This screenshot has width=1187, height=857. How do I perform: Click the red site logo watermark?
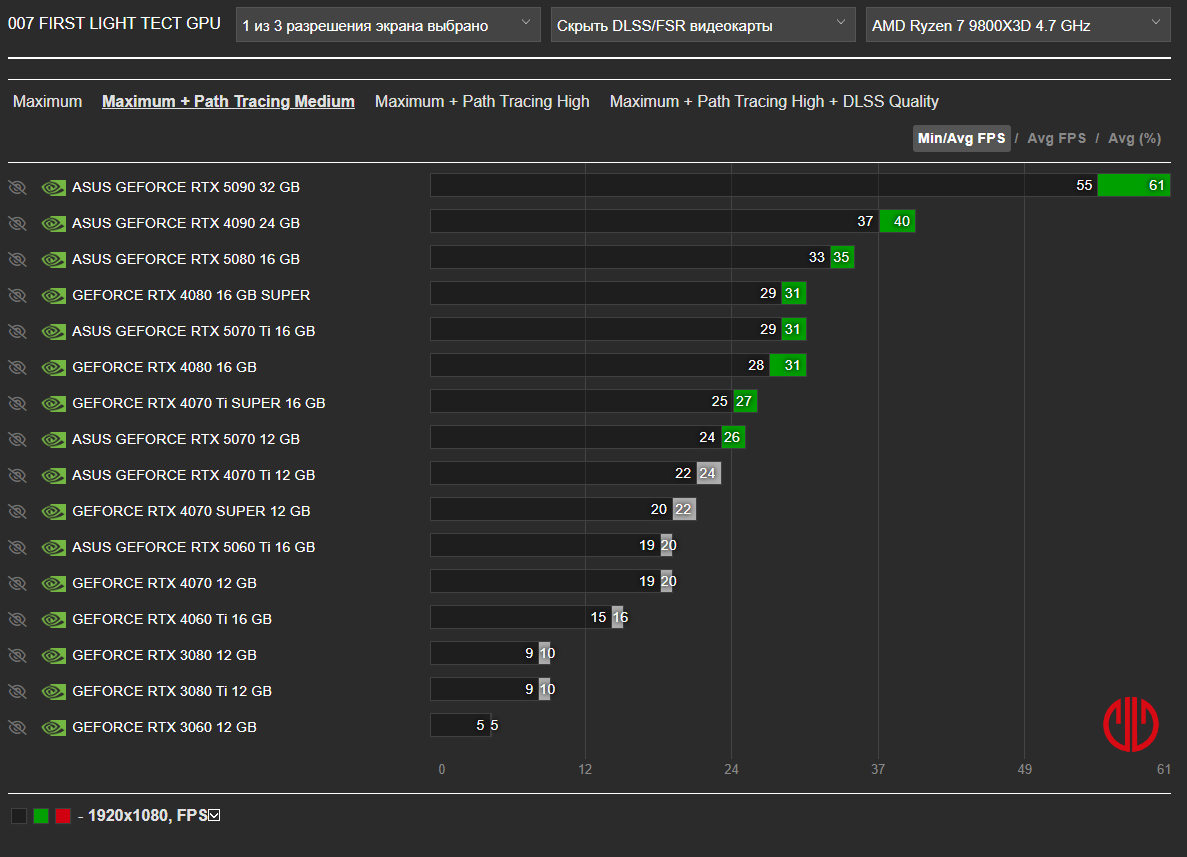1130,724
